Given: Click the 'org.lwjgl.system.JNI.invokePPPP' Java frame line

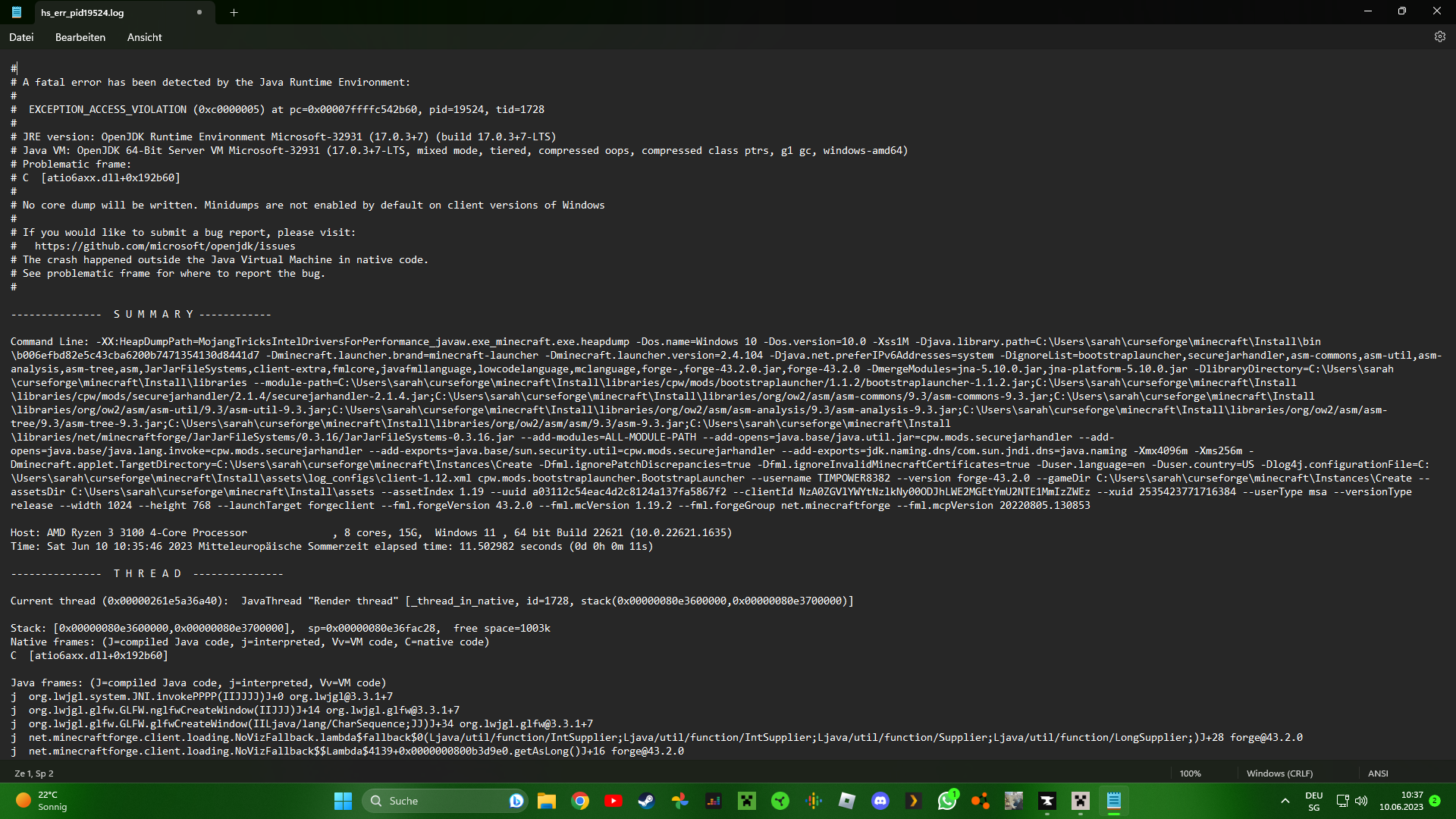Looking at the screenshot, I should (202, 696).
